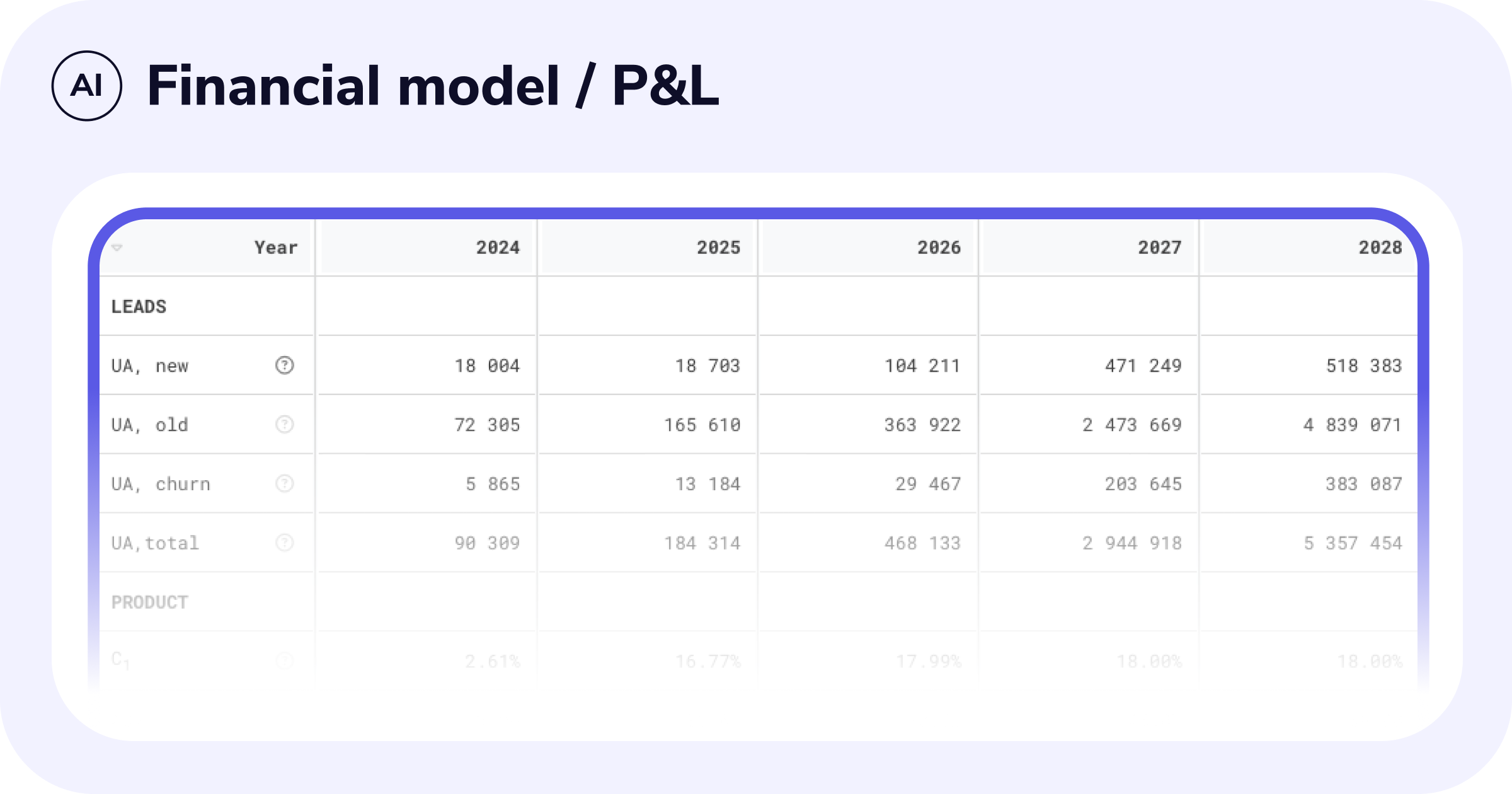The height and width of the screenshot is (794, 1512).
Task: Expand the Year dropdown triangle
Action: [117, 248]
